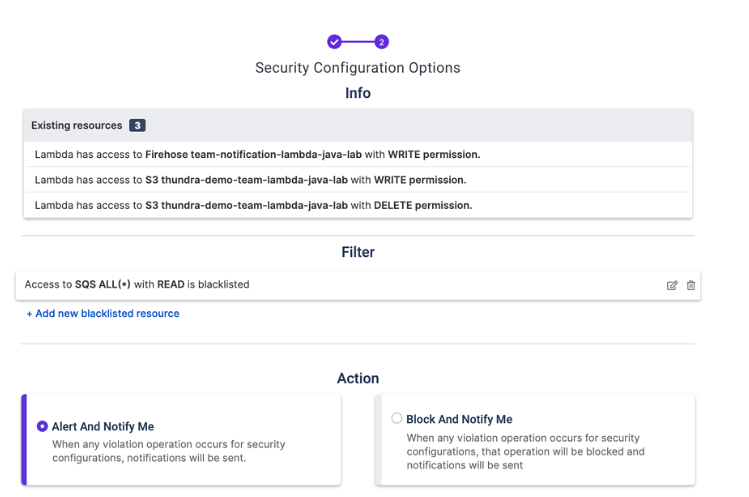
Task: Click the Action section heading
Action: click(358, 378)
